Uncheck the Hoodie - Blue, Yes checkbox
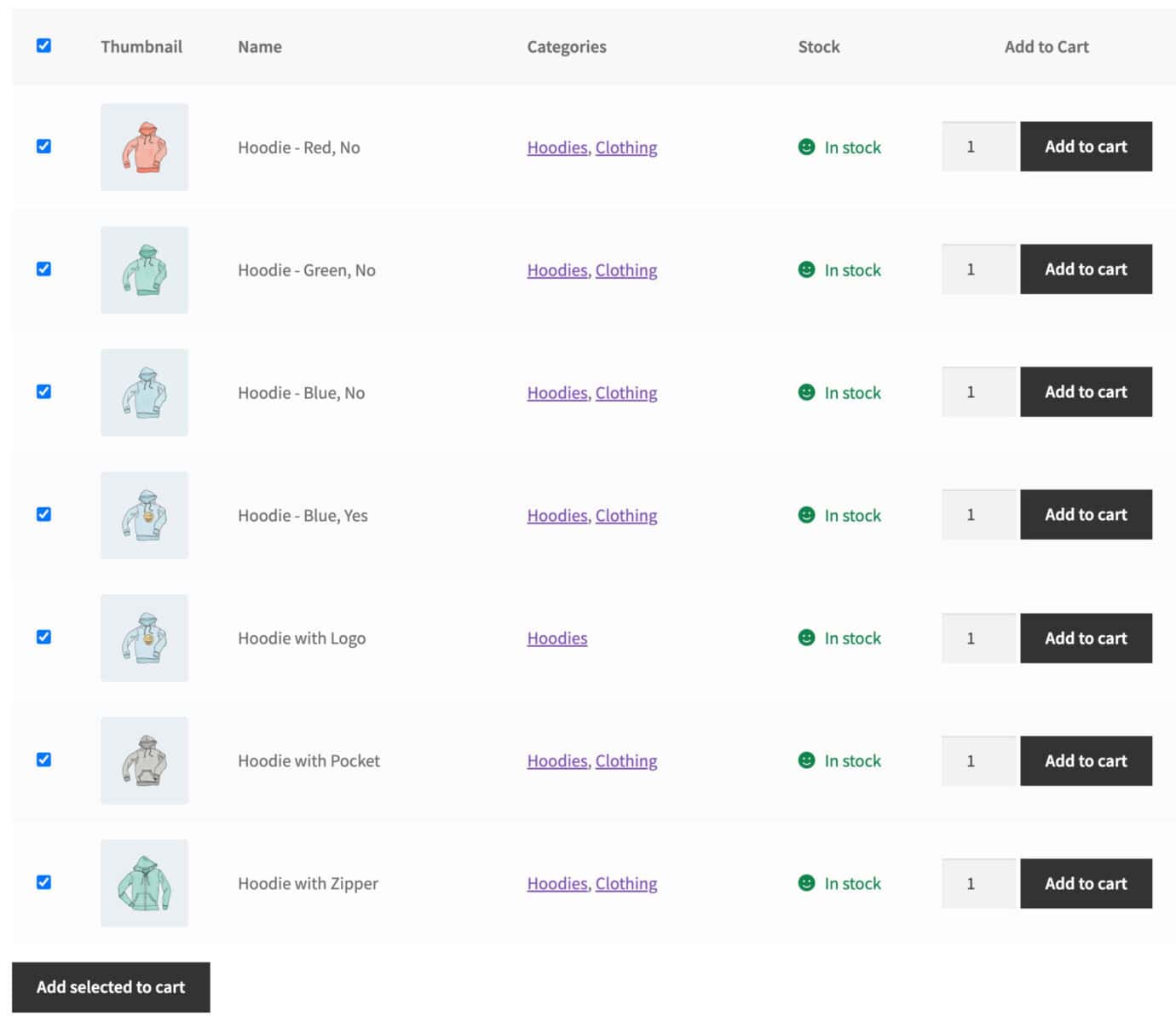 click(x=44, y=515)
